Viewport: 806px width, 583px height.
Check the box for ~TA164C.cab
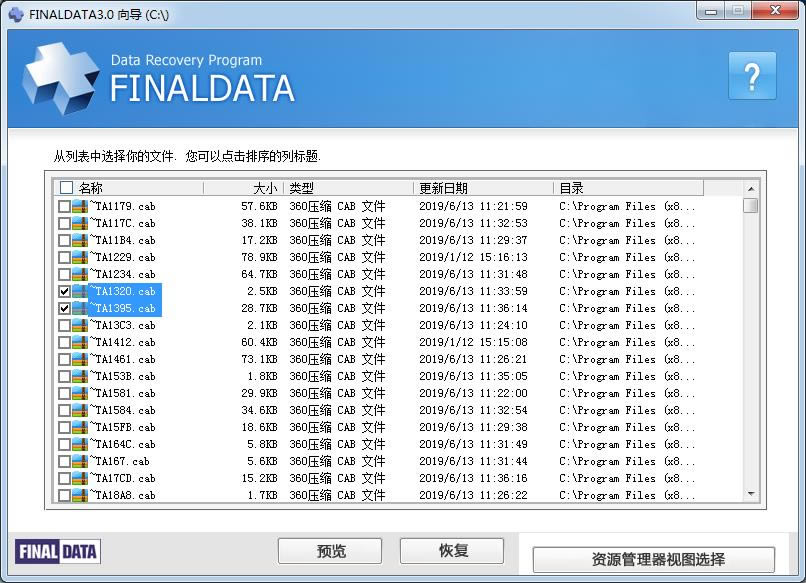click(64, 444)
